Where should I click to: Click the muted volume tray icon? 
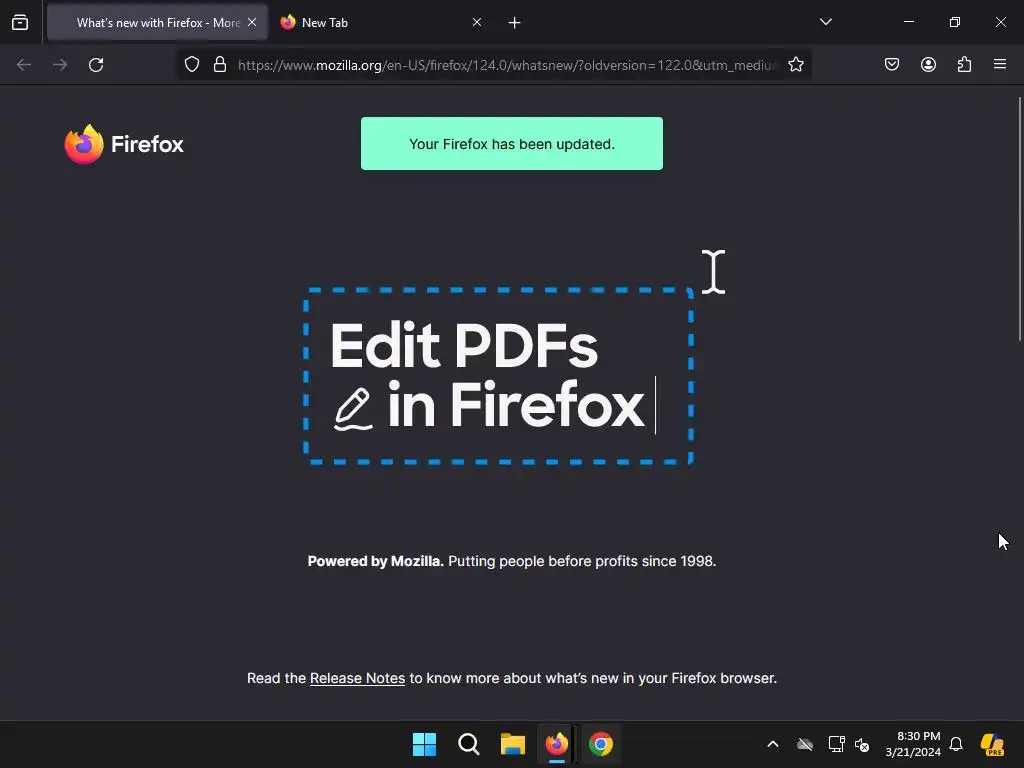862,744
